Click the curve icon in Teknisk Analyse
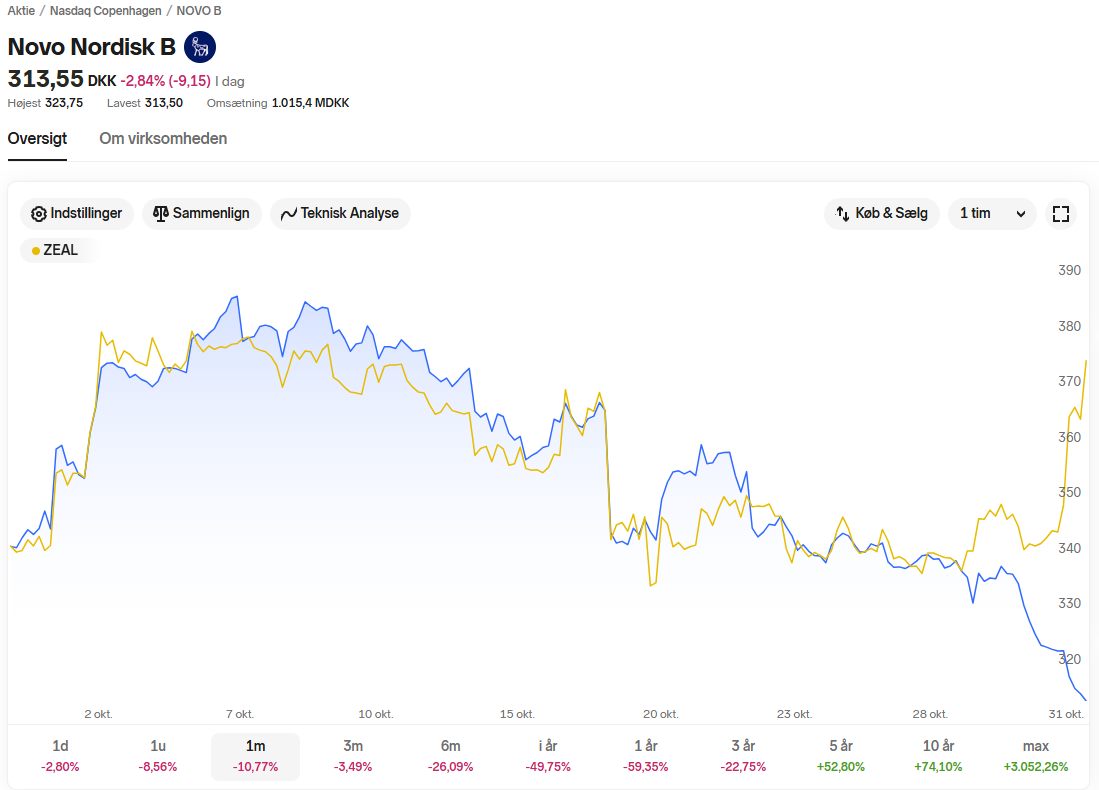 tap(289, 214)
